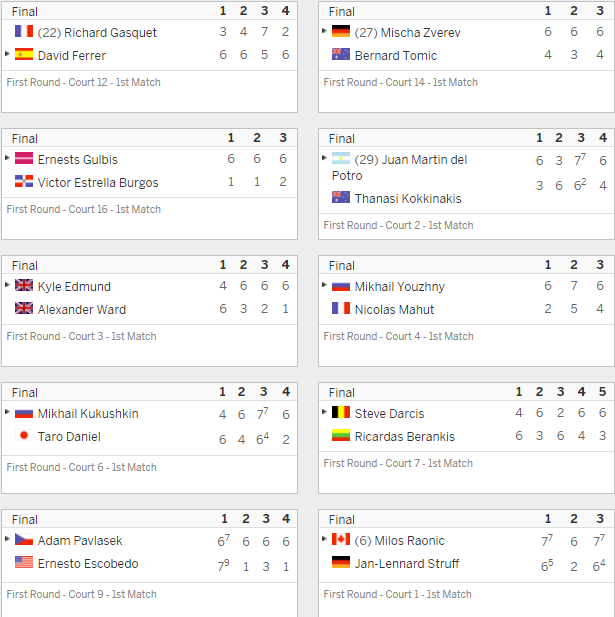615x617 pixels.
Task: Click Mikhail Youzhny's name
Action: [400, 286]
